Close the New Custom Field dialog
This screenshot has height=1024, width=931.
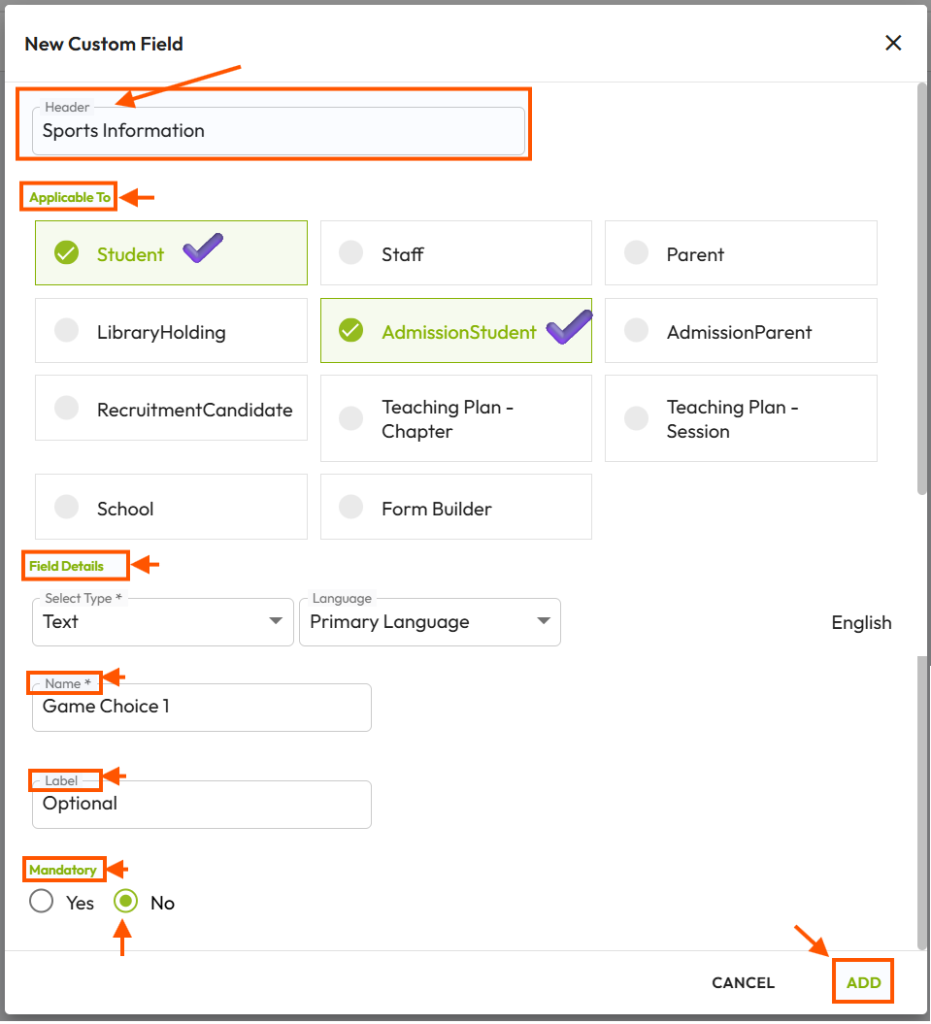[x=892, y=43]
